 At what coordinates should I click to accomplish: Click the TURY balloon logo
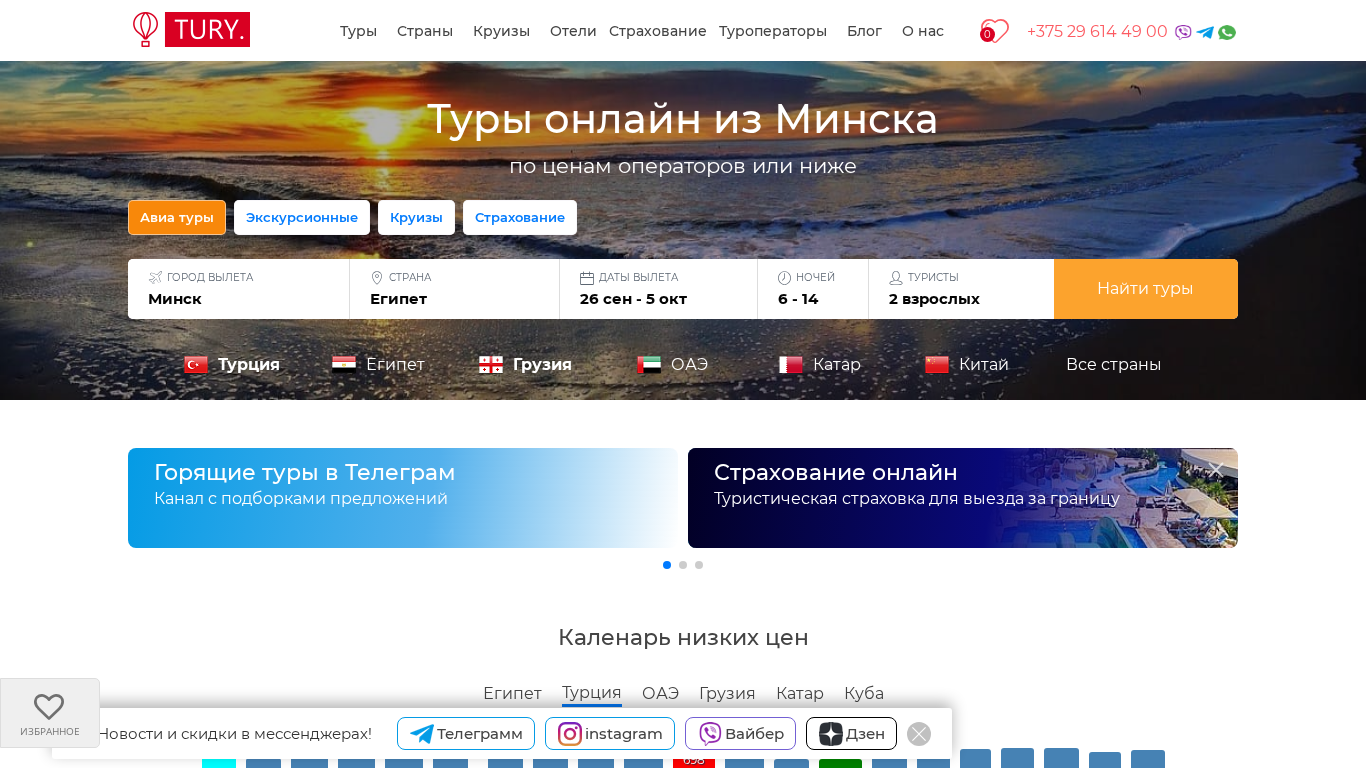pos(191,30)
